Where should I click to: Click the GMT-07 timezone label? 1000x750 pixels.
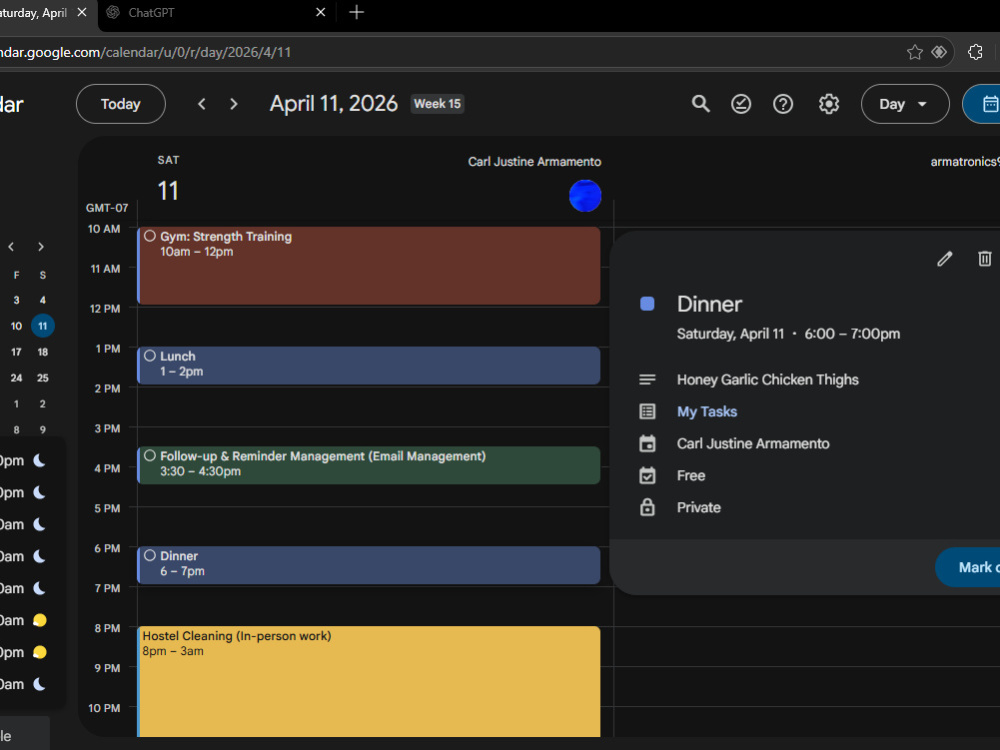pyautogui.click(x=107, y=208)
